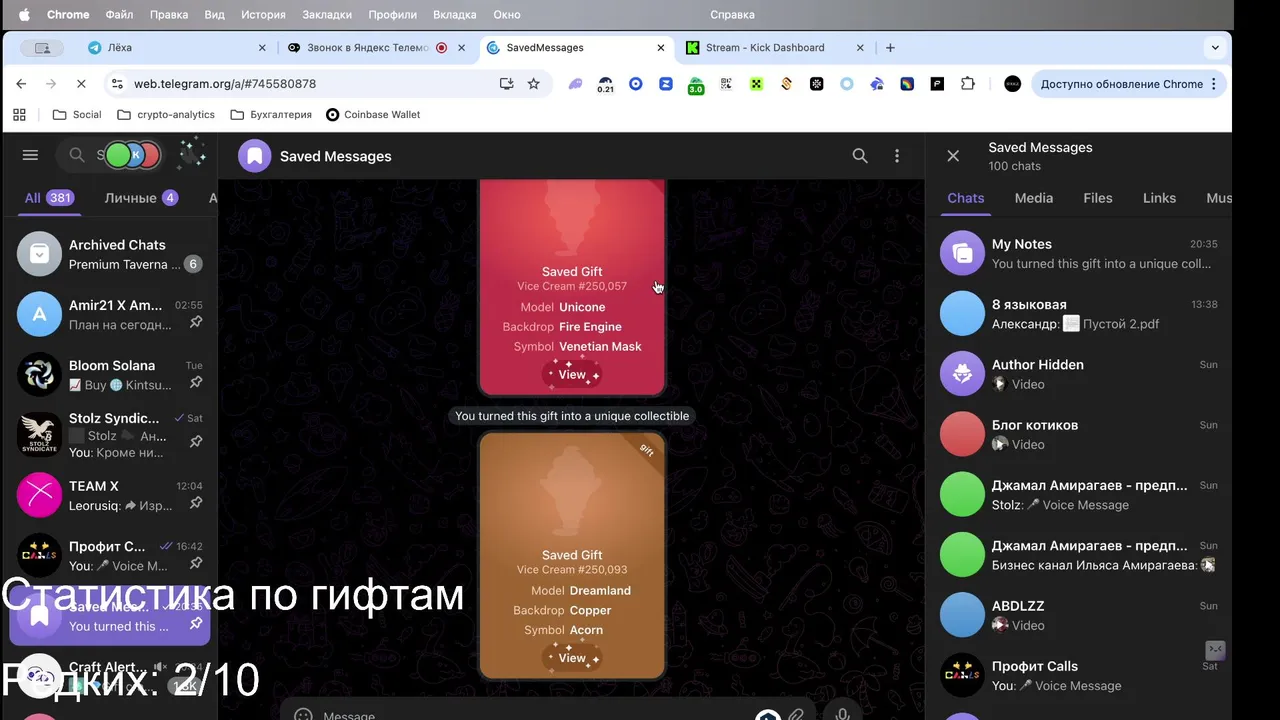Open the red Unicone gift card

tap(572, 288)
